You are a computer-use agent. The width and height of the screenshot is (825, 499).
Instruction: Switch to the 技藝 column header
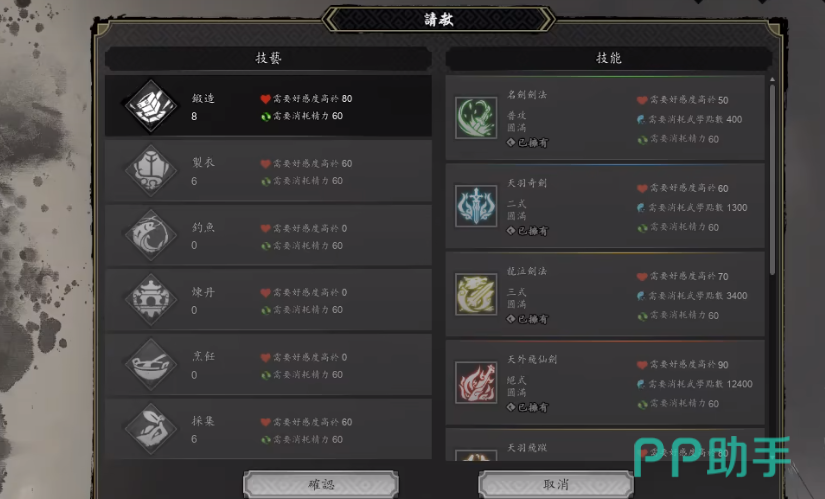(x=268, y=58)
